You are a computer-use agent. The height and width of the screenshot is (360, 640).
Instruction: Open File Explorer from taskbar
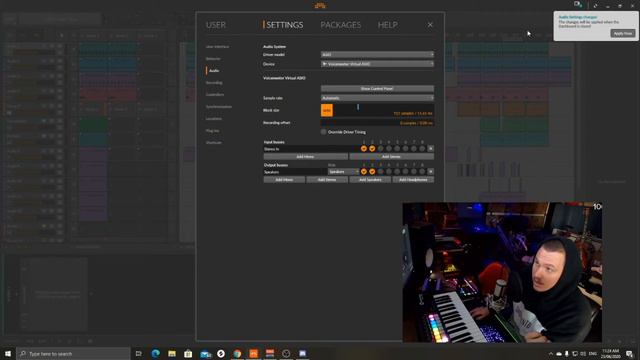coord(172,353)
